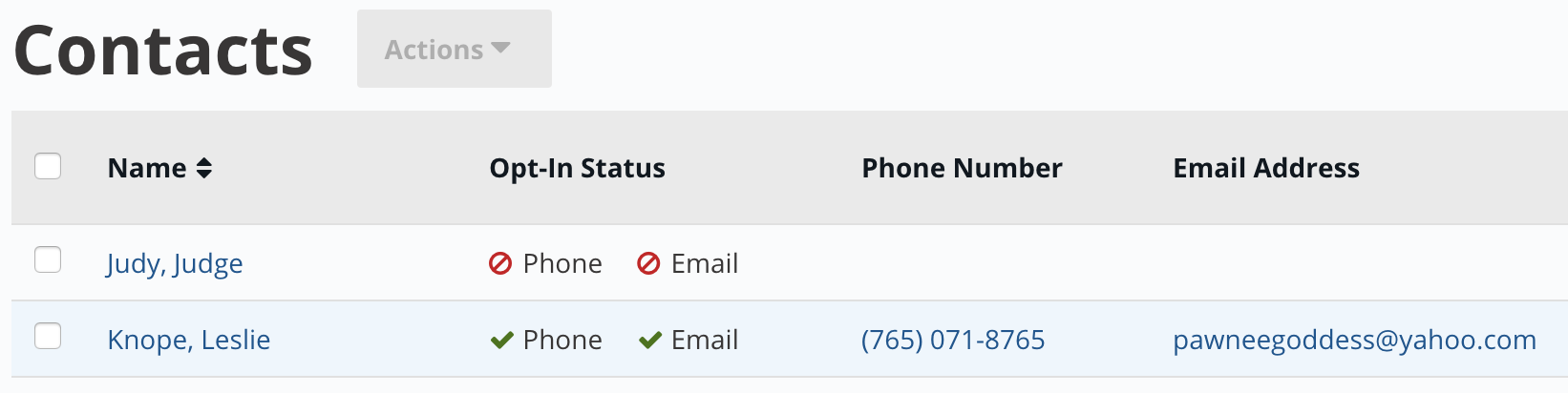The width and height of the screenshot is (1568, 393).
Task: Check the box for Judy, Judge
Action: click(48, 259)
